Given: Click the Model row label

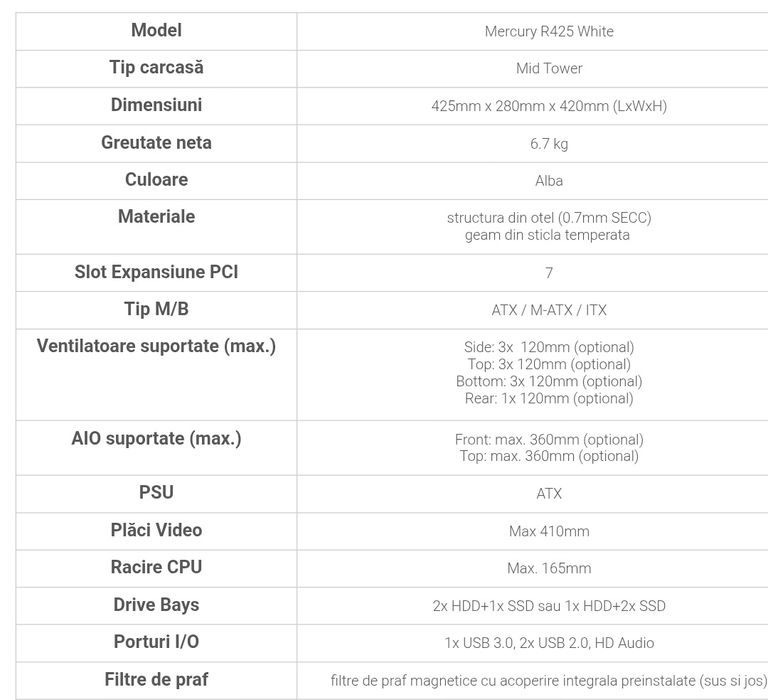Looking at the screenshot, I should (x=156, y=30).
